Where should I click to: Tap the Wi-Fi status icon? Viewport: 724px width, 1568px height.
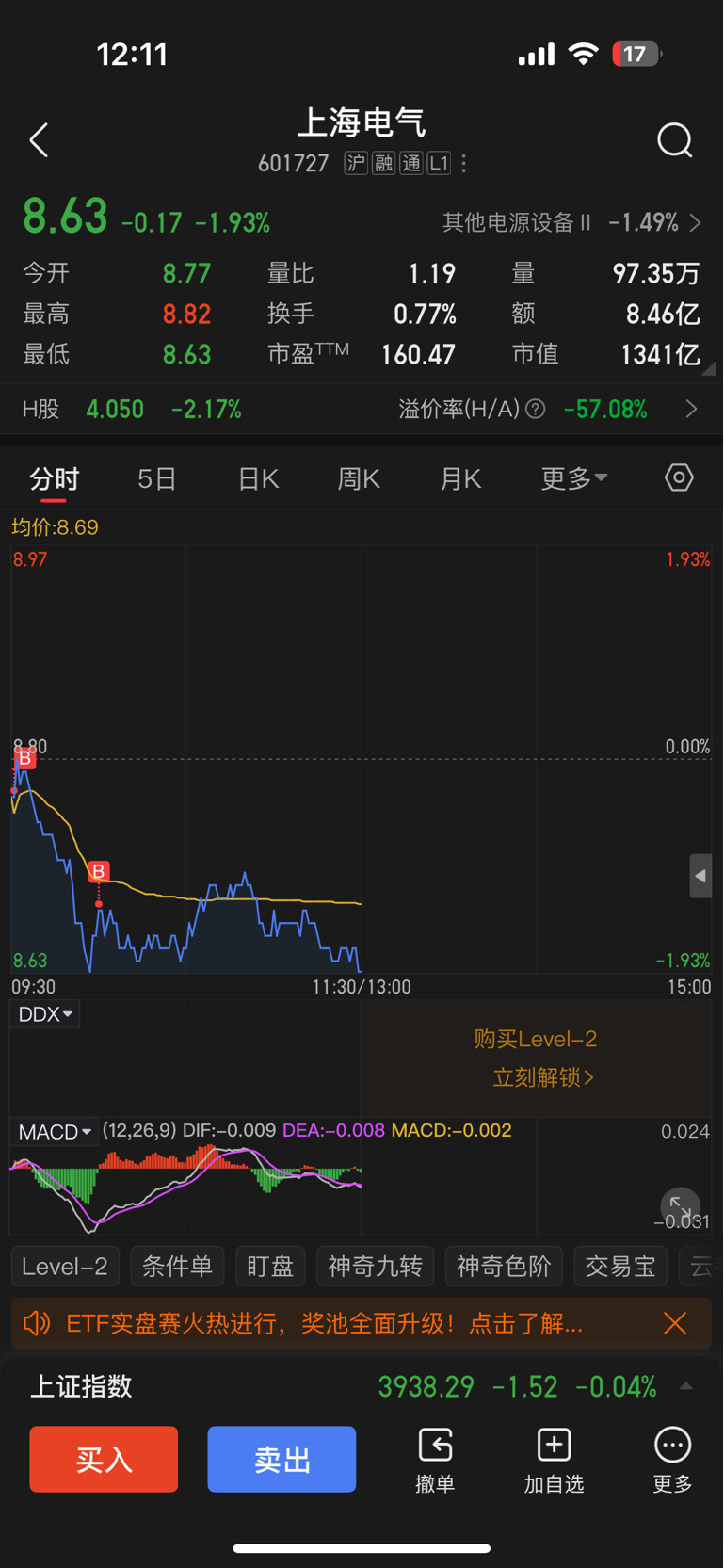tap(584, 54)
